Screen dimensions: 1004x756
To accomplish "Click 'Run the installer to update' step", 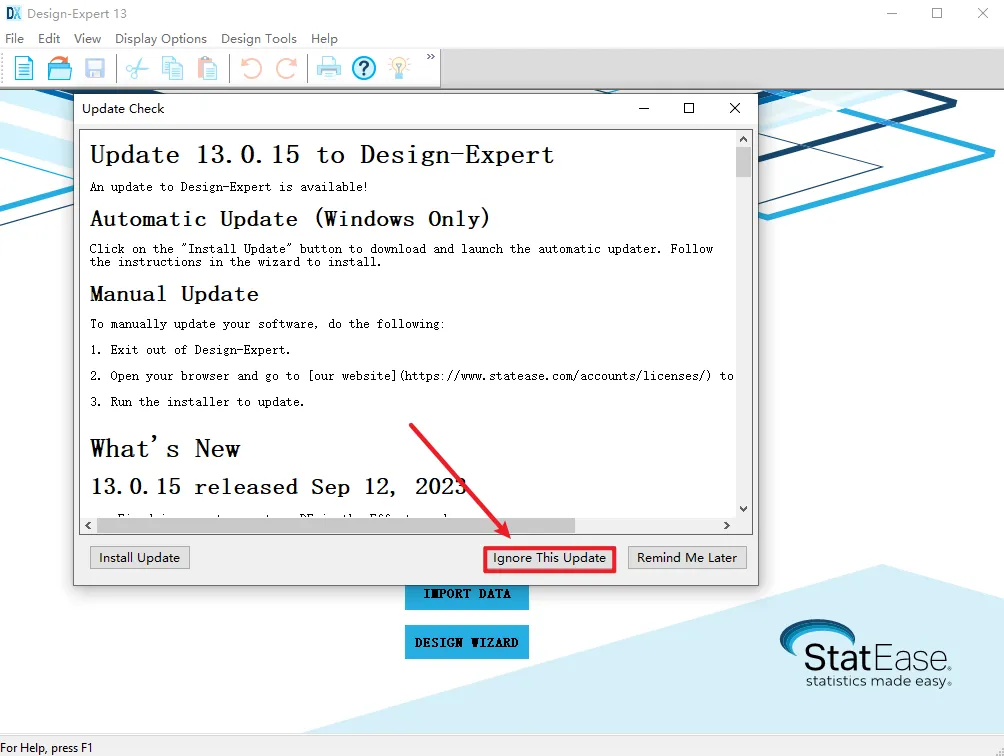I will click(207, 402).
